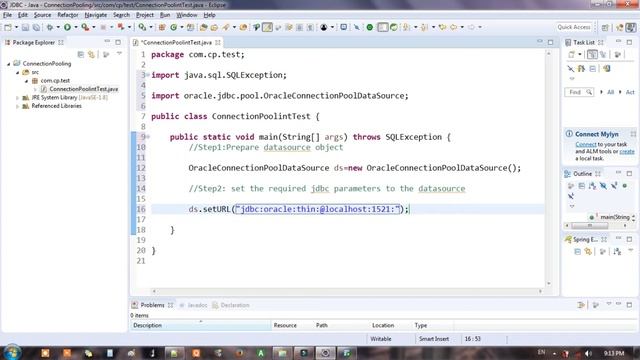640x360 pixels.
Task: Open the Window menu
Action: (187, 15)
